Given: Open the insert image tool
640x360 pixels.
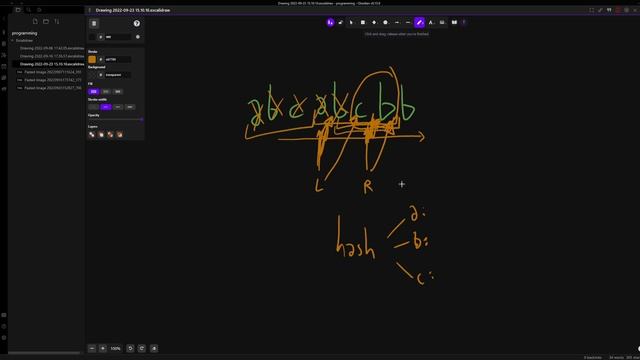Looking at the screenshot, I should 442,22.
